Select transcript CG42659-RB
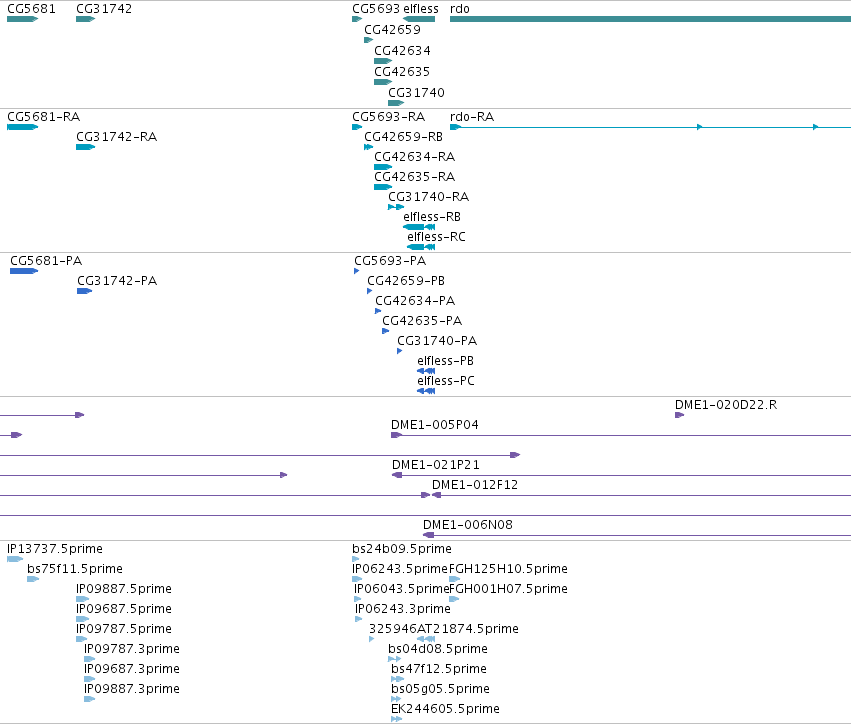The image size is (851, 724). (x=403, y=137)
